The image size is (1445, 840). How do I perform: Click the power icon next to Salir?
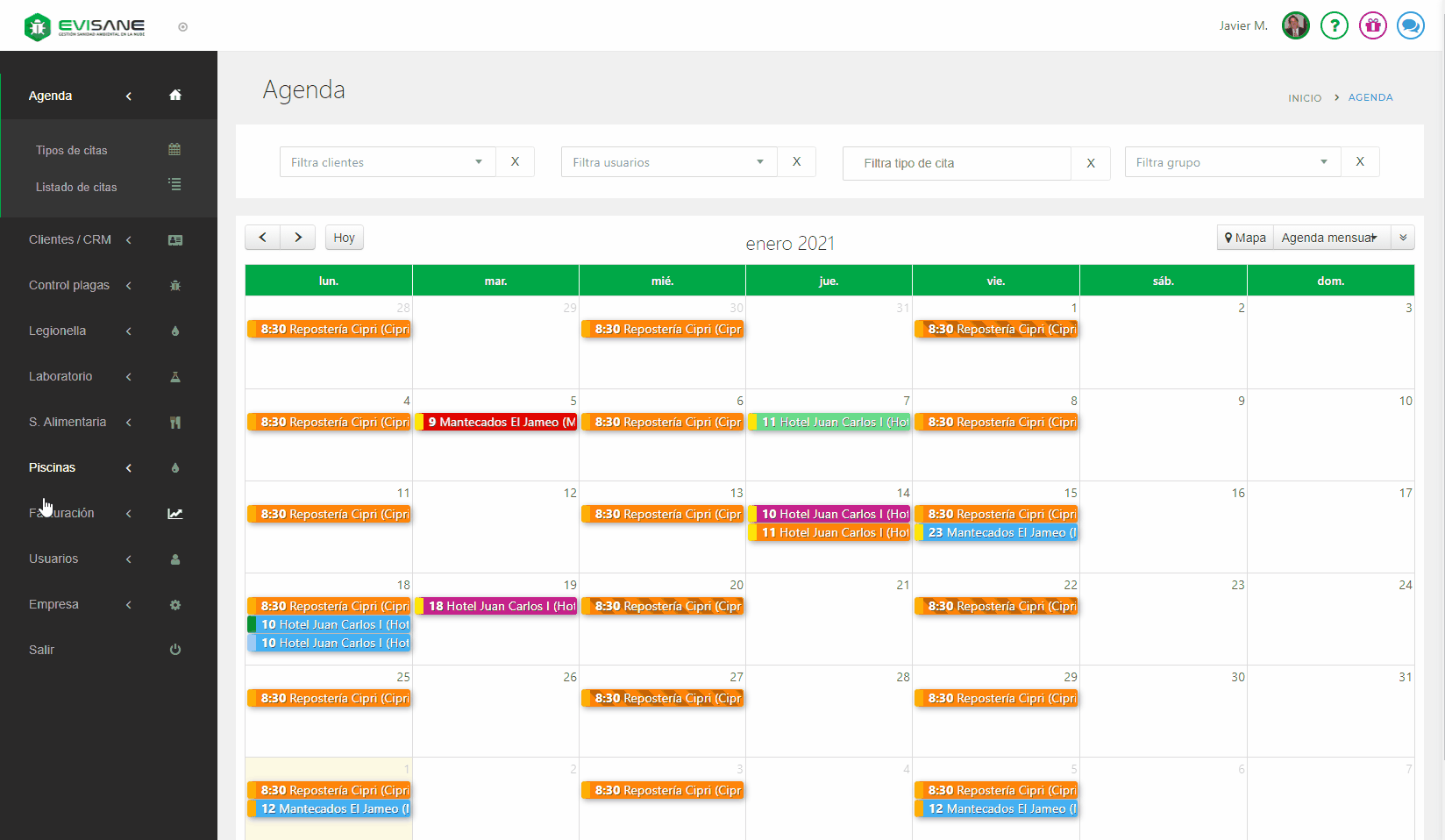pyautogui.click(x=175, y=650)
